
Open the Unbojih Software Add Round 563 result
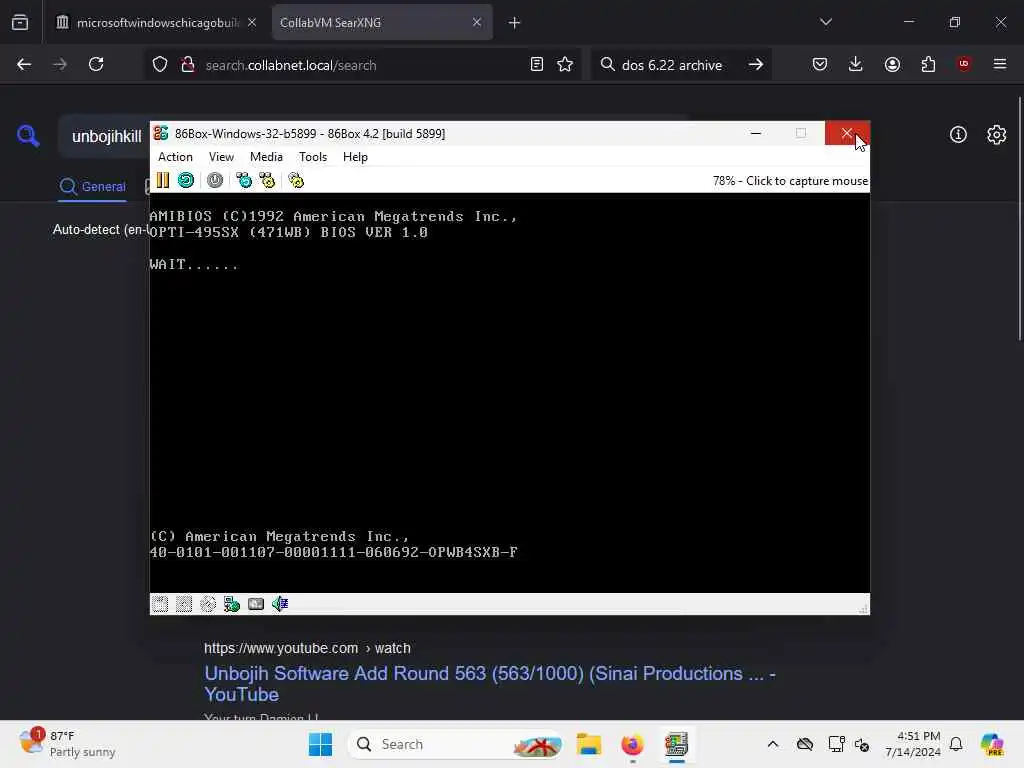click(x=490, y=684)
